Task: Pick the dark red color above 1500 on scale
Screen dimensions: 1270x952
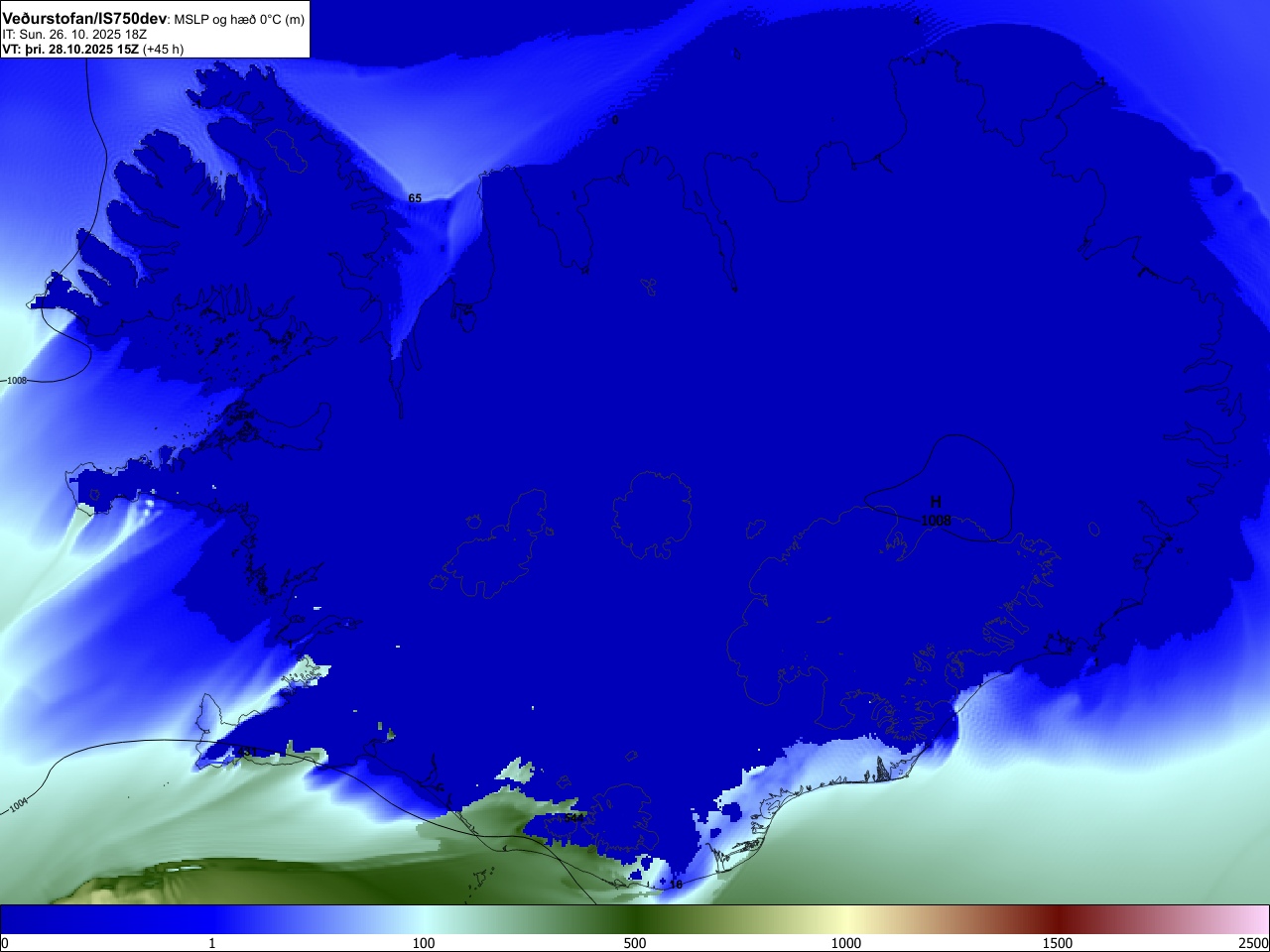Action: (1058, 919)
